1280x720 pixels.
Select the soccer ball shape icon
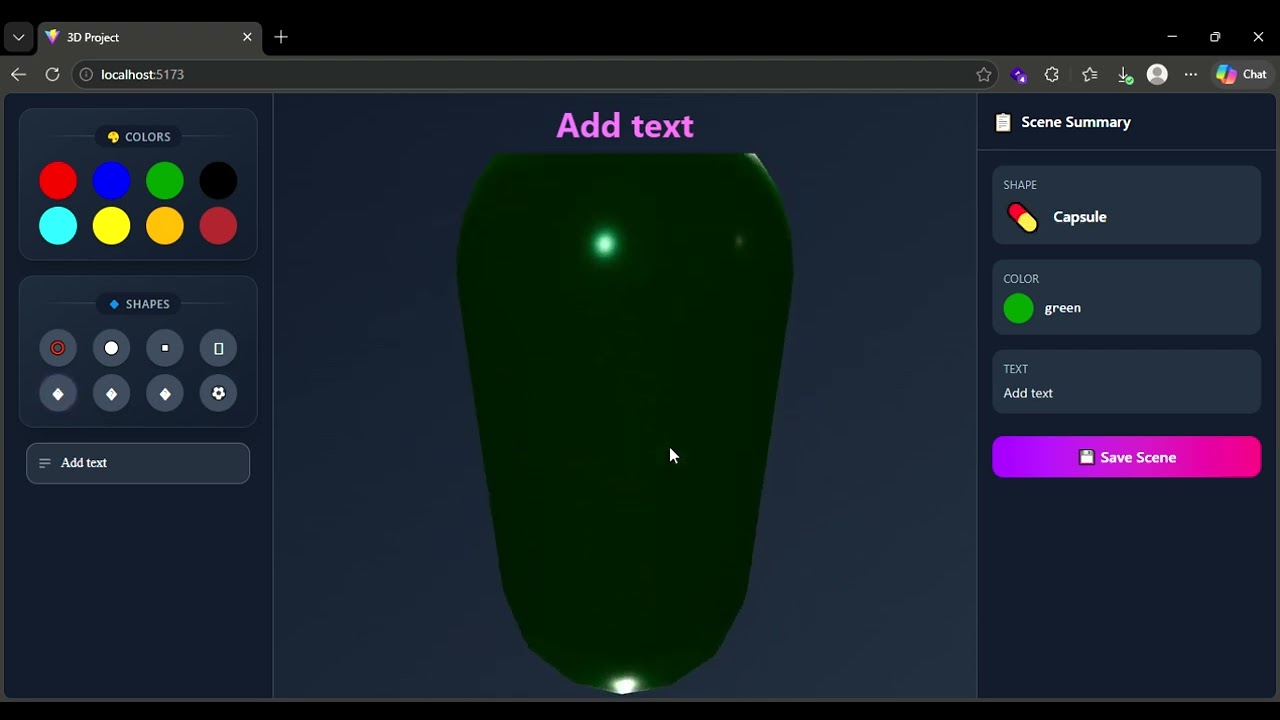coord(218,393)
